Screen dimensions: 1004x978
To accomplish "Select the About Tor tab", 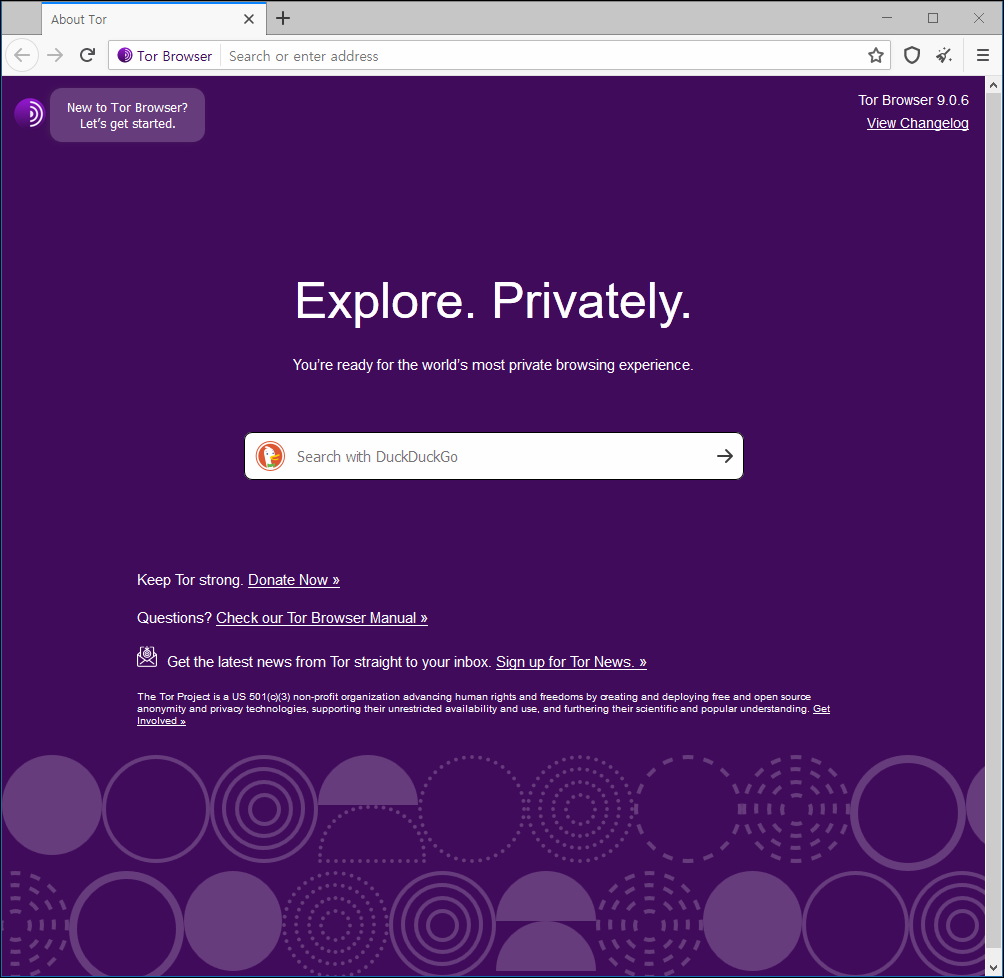I will 154,19.
